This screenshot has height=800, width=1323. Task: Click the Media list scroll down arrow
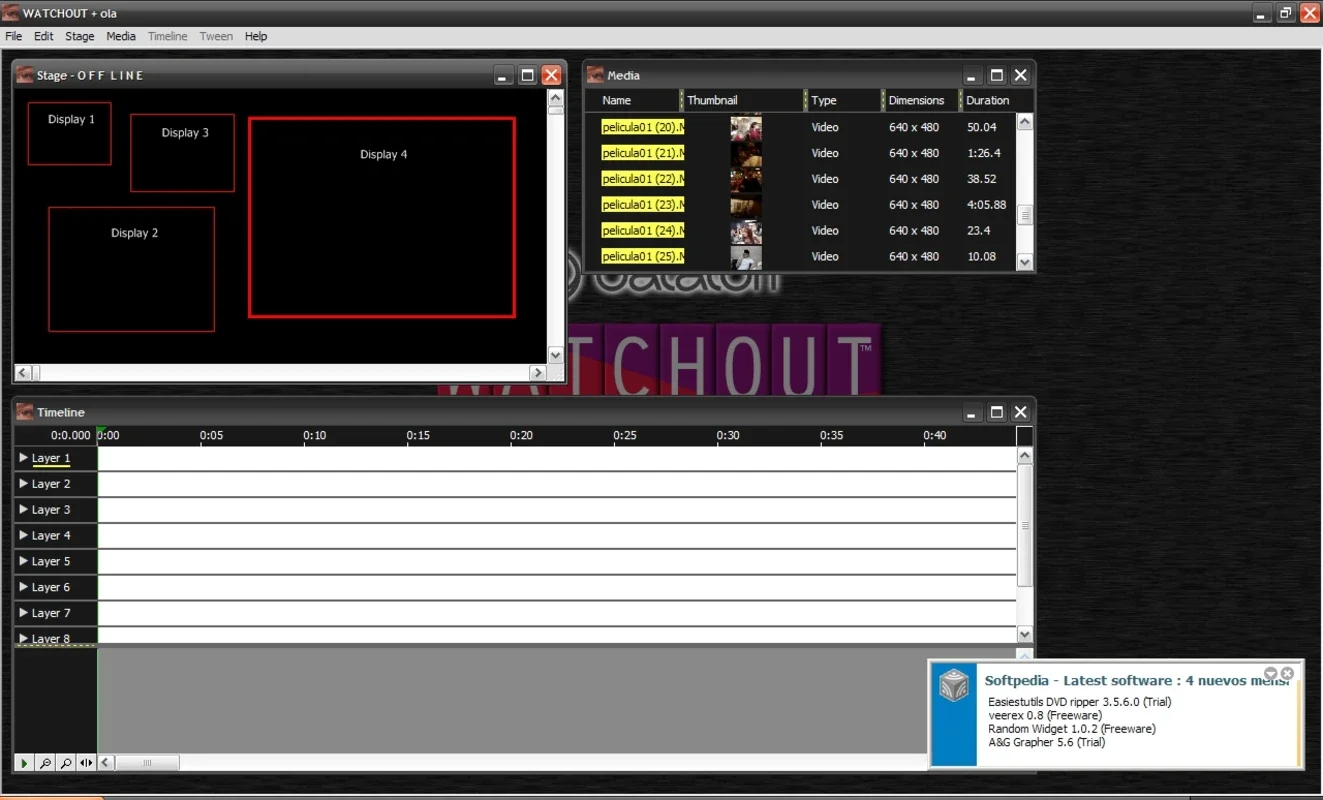point(1024,262)
